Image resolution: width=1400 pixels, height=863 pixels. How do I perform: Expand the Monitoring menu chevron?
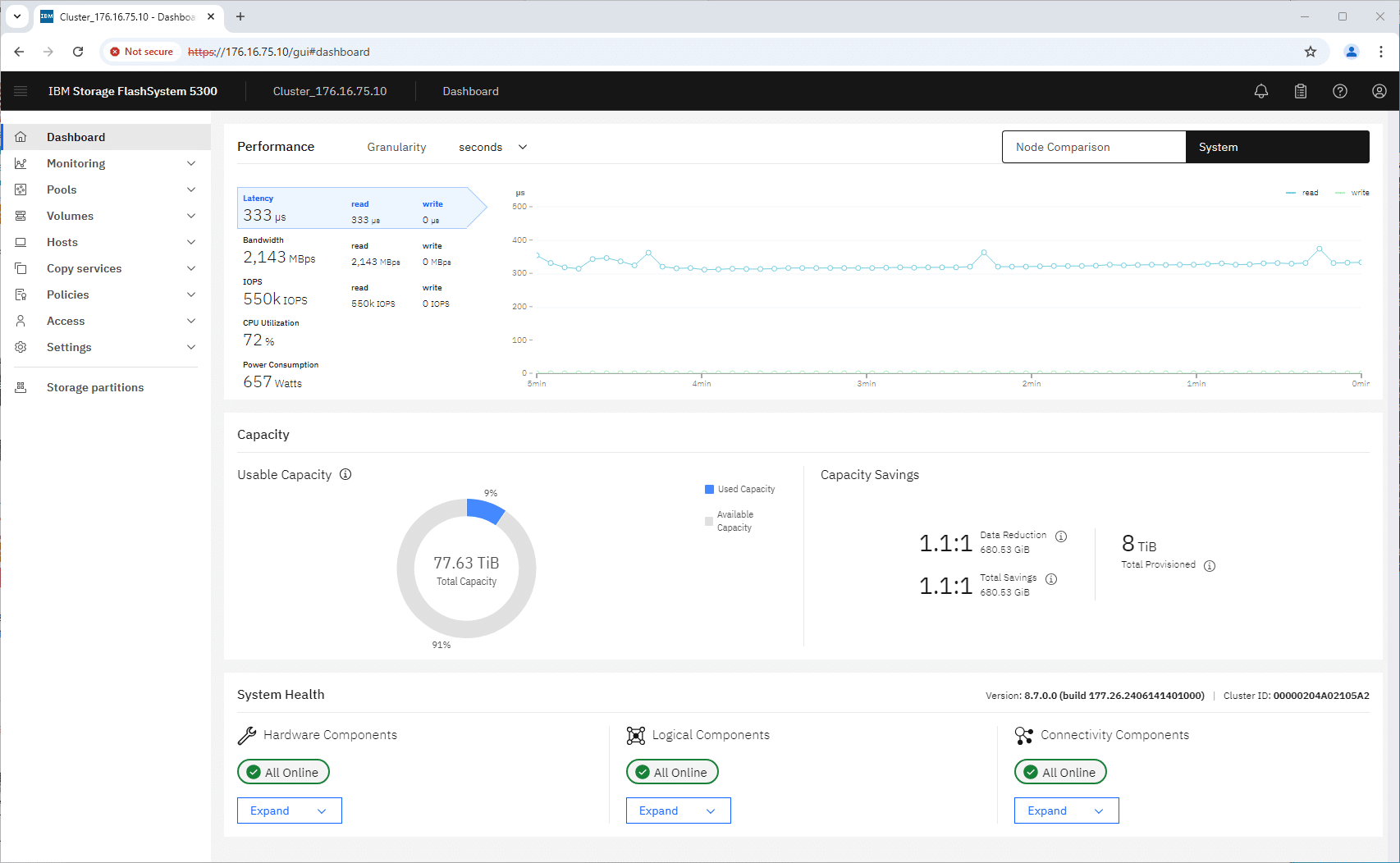[191, 163]
